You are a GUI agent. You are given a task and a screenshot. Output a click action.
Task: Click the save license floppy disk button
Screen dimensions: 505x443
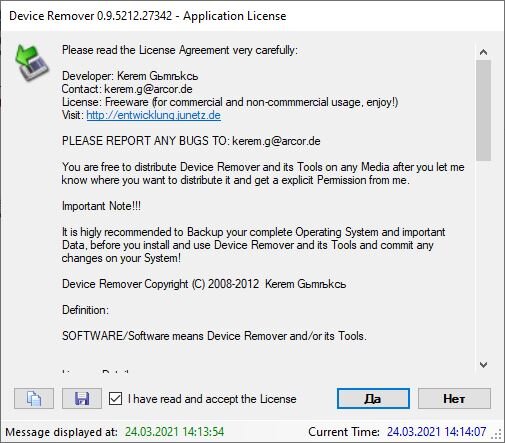pos(82,398)
